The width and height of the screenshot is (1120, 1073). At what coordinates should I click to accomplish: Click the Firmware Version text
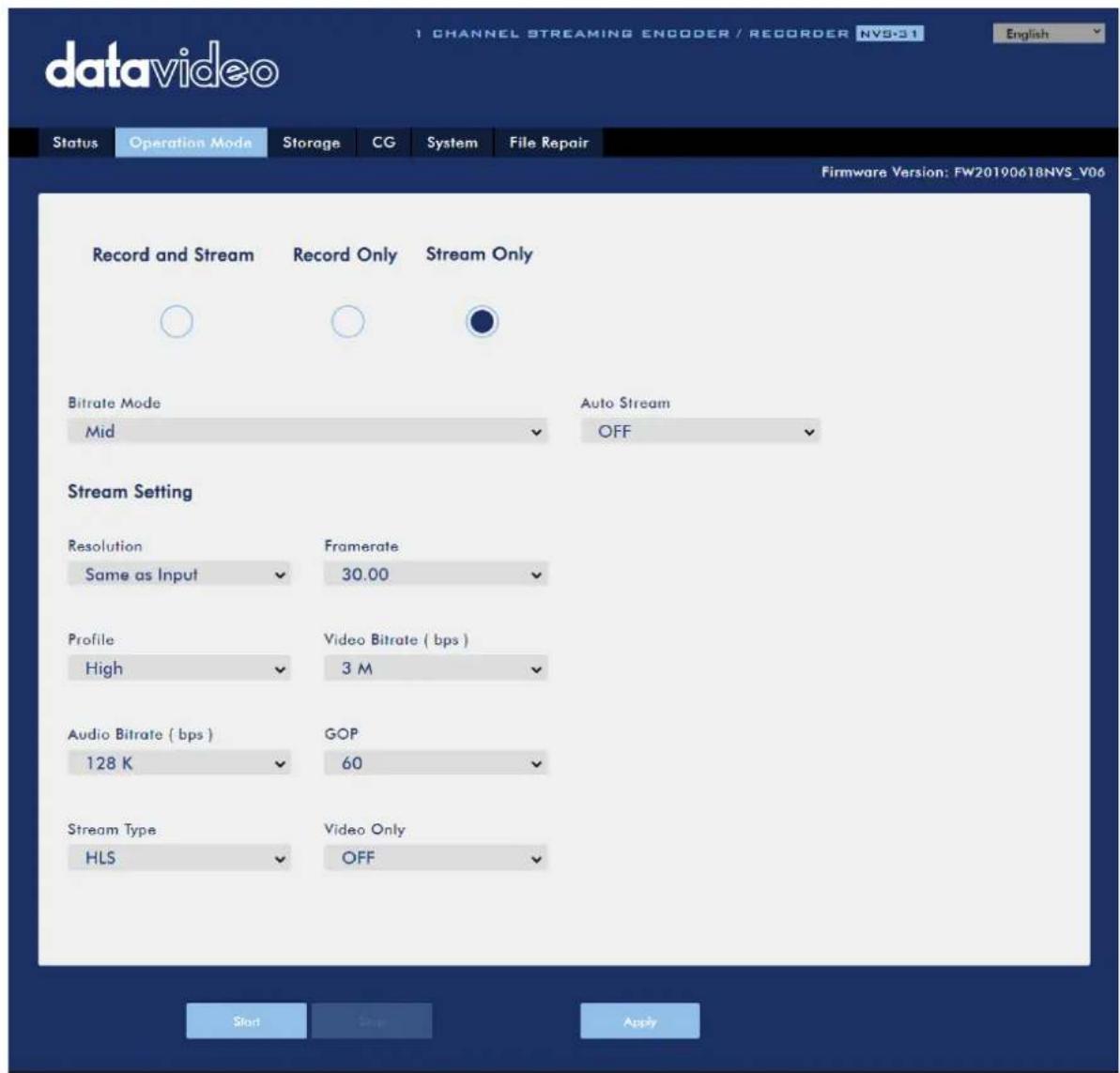pos(963,172)
